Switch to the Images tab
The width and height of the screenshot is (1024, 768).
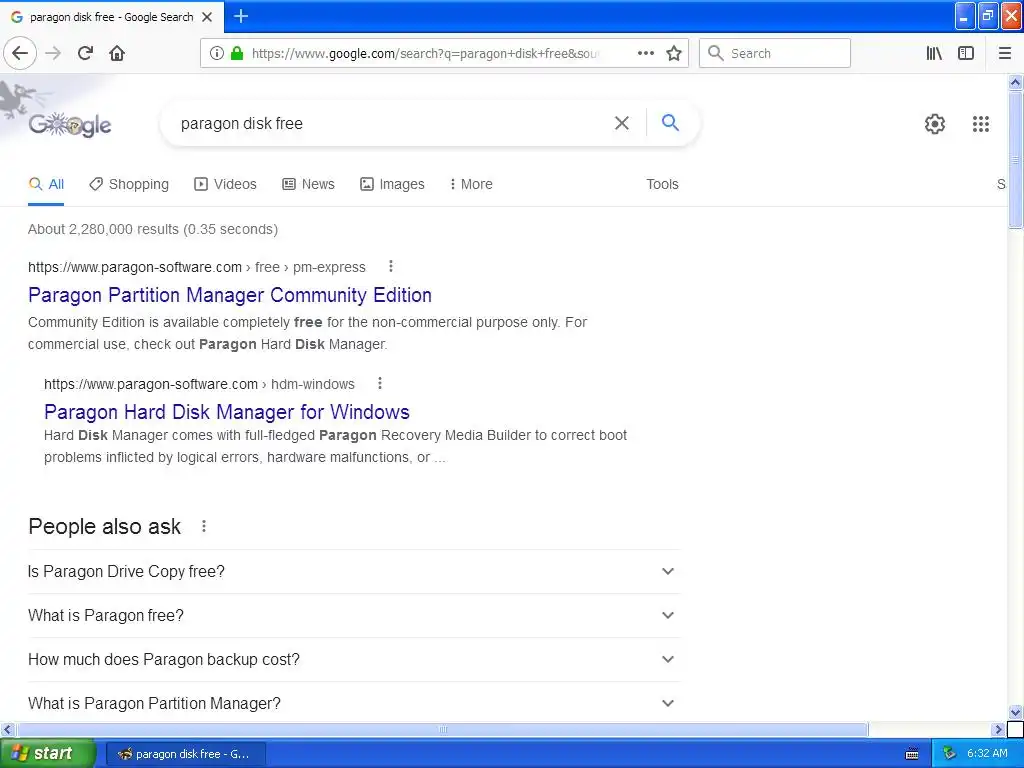(x=392, y=184)
